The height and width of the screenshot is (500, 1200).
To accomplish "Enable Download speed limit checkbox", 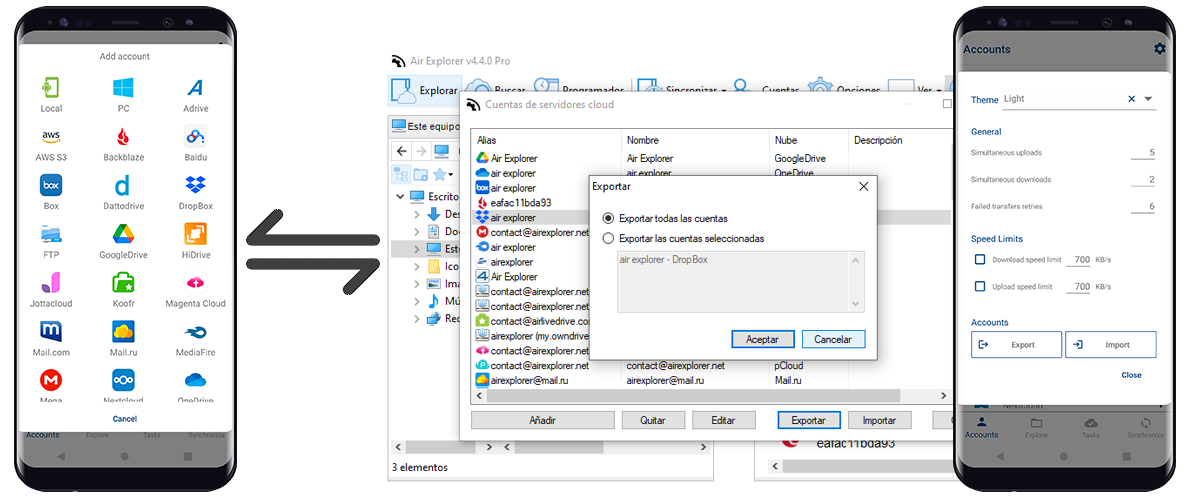I will tap(980, 260).
